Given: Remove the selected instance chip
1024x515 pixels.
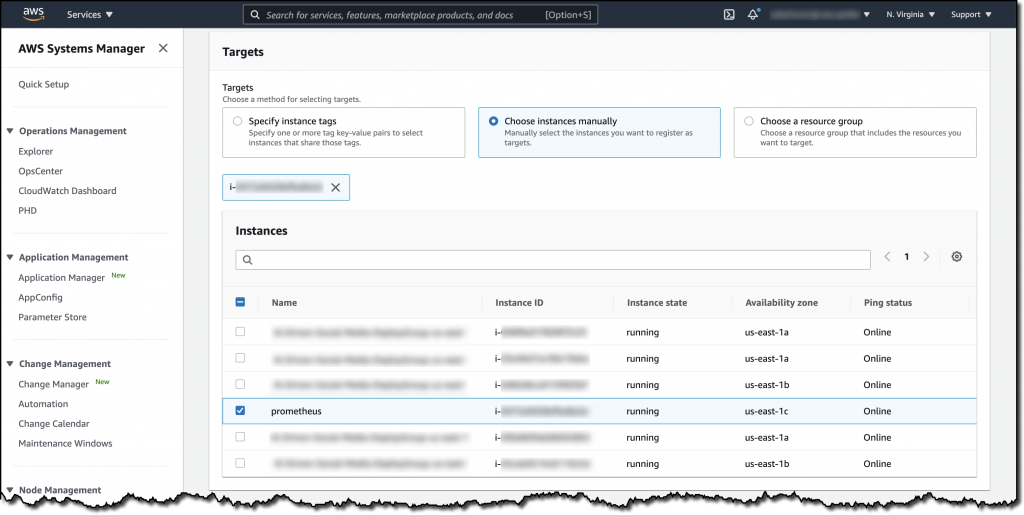Looking at the screenshot, I should click(x=335, y=187).
